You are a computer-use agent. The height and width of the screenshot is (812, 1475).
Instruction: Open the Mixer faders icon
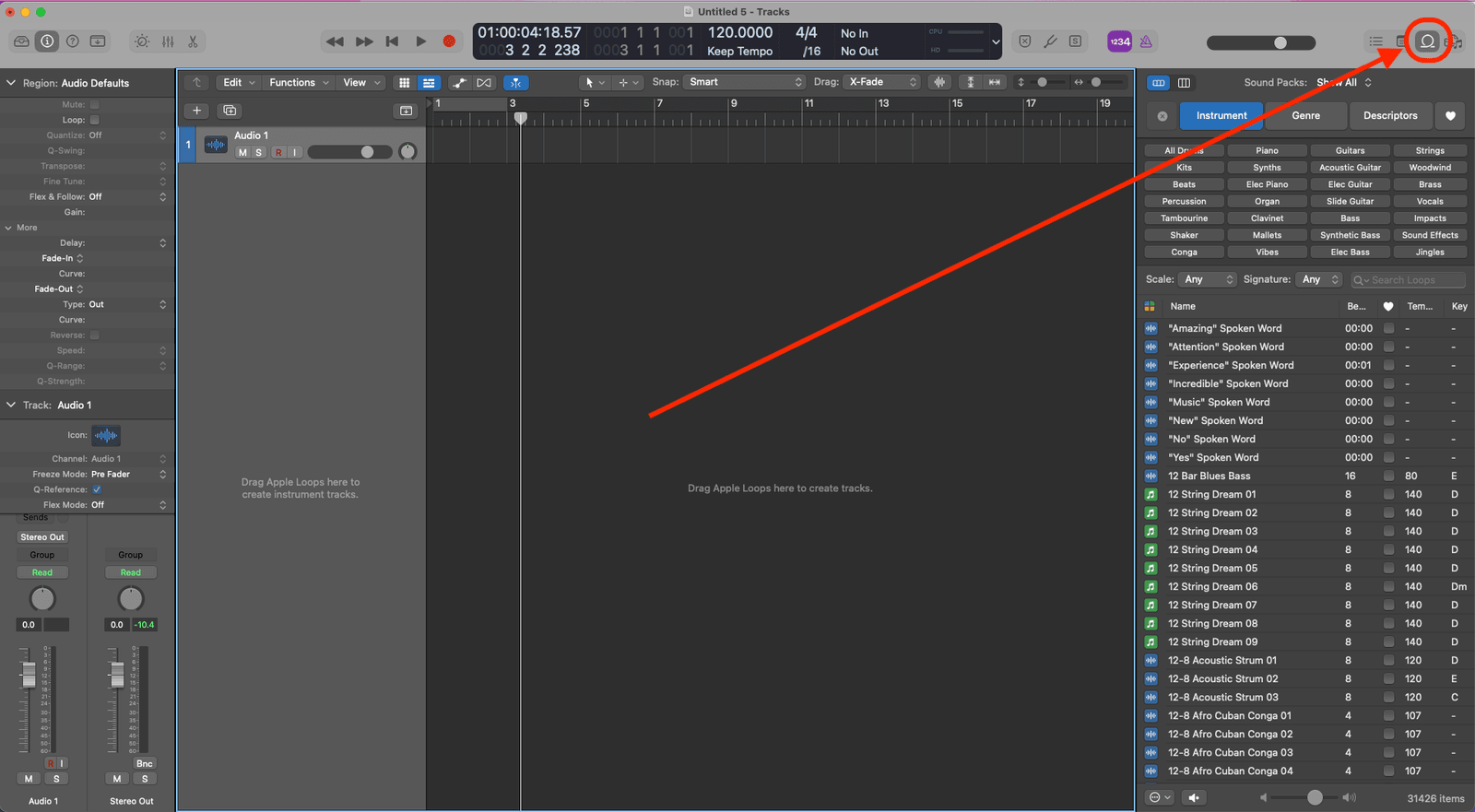pyautogui.click(x=168, y=41)
